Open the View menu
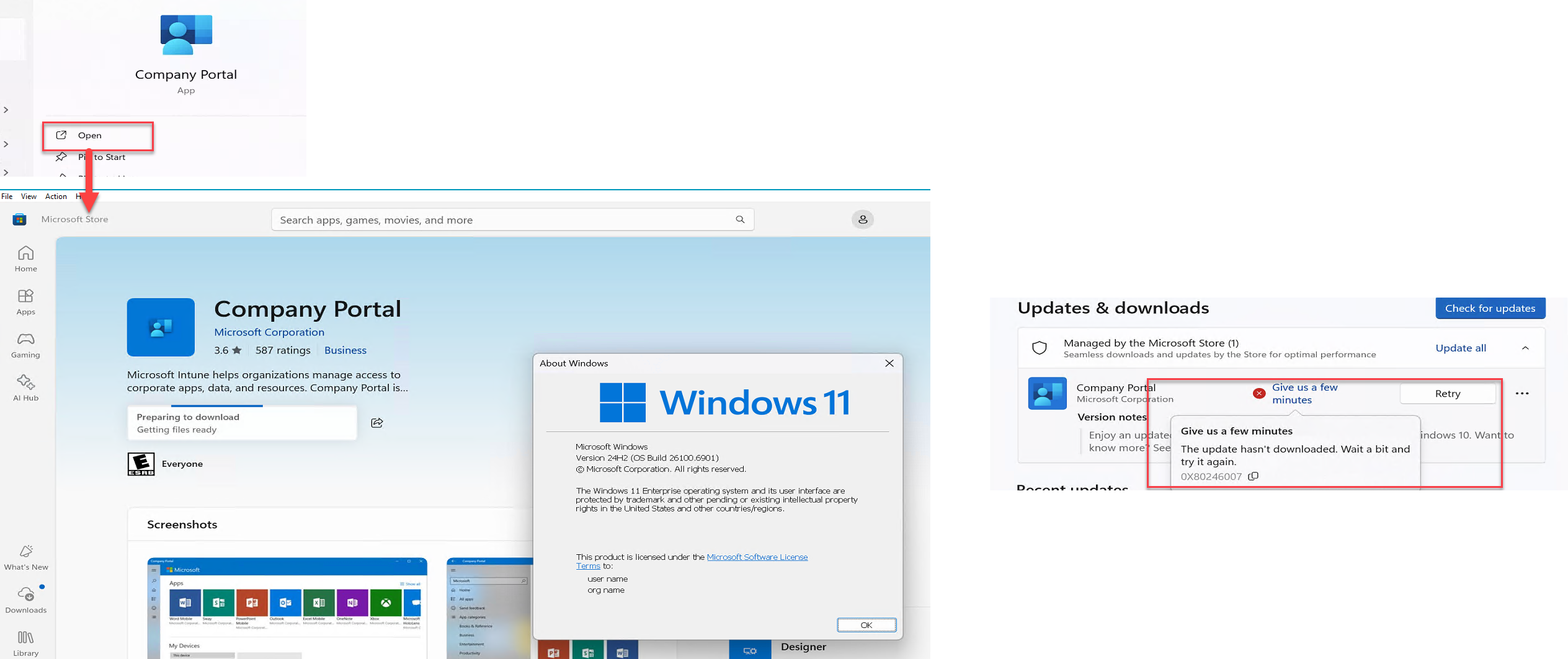The image size is (1568, 659). pos(29,197)
